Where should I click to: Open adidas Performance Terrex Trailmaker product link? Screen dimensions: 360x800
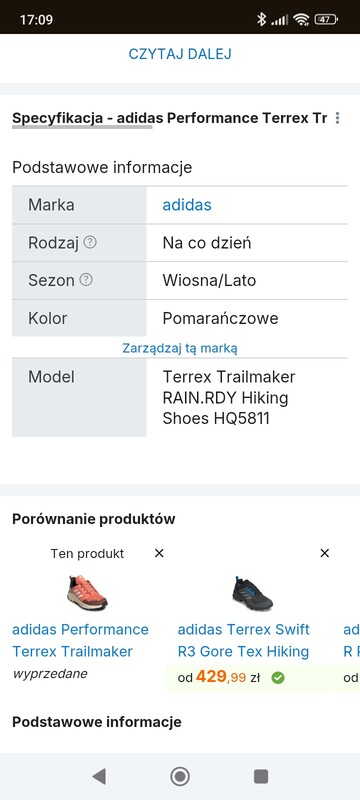tap(80, 640)
